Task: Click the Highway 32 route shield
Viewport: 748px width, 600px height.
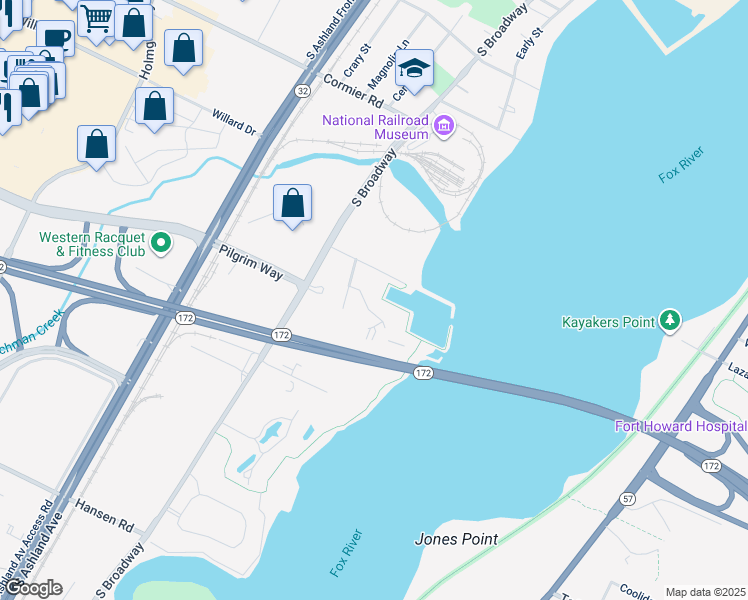Action: [x=302, y=91]
